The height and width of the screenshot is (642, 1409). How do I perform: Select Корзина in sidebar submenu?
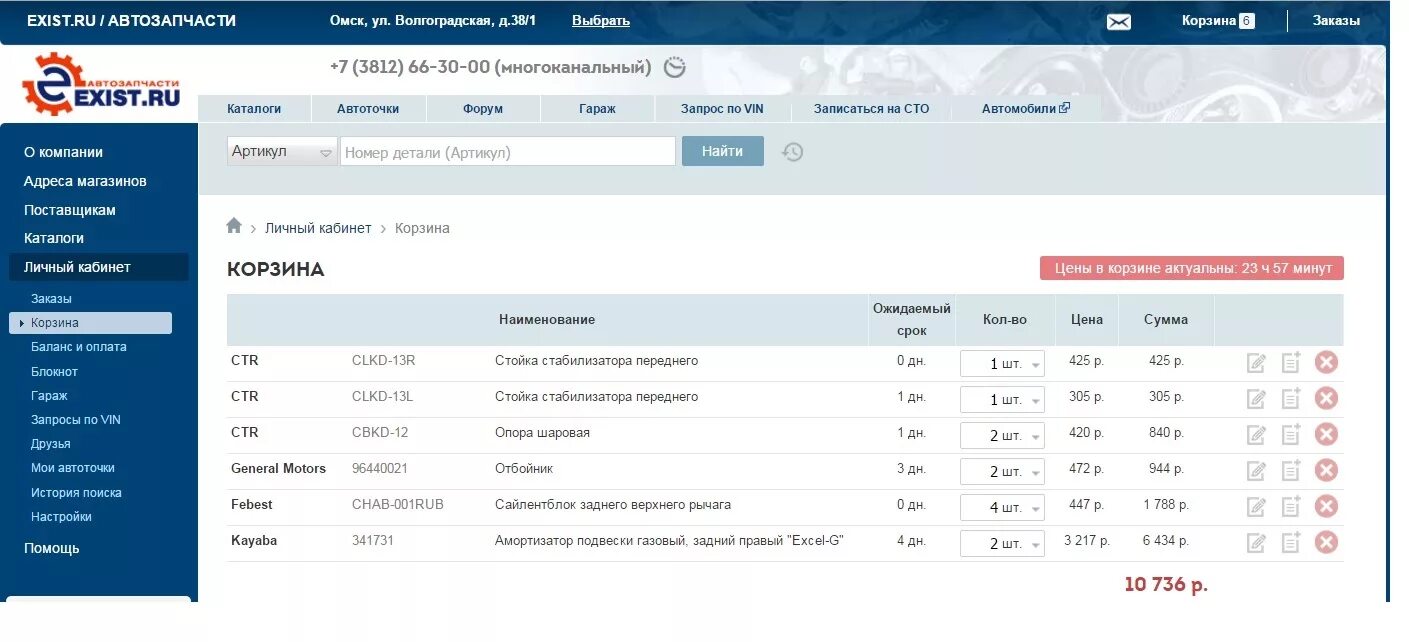(91, 323)
